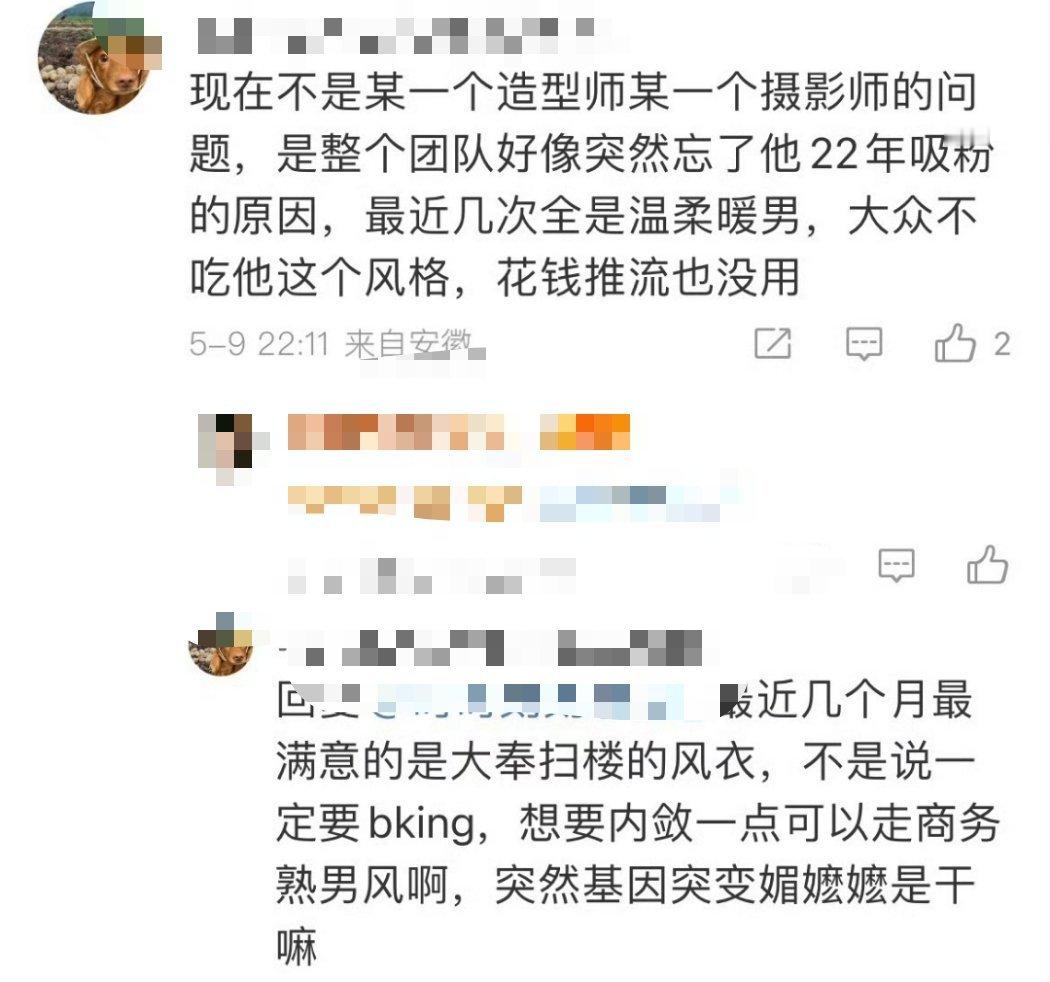Tap the orange badge beside the second reply username
1050x982 pixels.
tap(585, 432)
